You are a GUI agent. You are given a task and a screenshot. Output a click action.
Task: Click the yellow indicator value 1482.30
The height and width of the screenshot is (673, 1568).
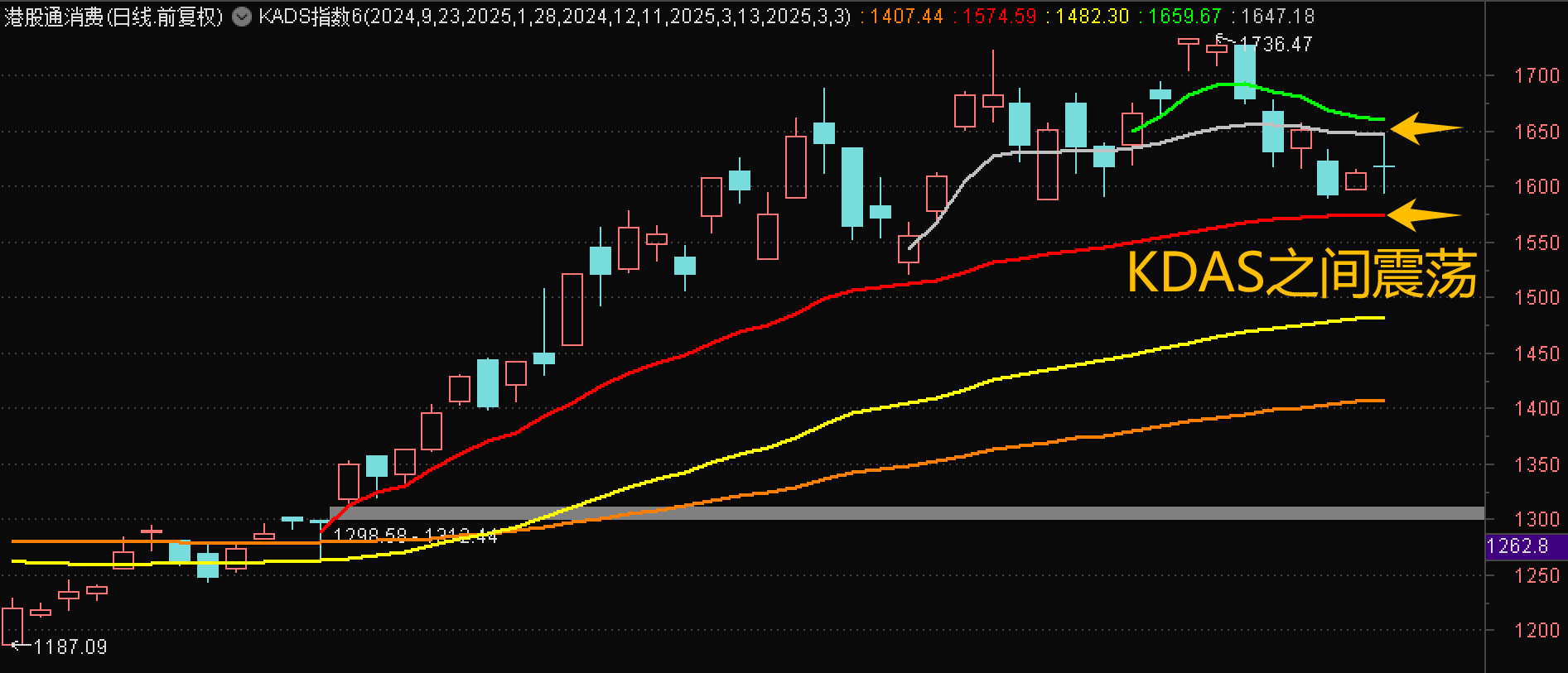pyautogui.click(x=1093, y=17)
